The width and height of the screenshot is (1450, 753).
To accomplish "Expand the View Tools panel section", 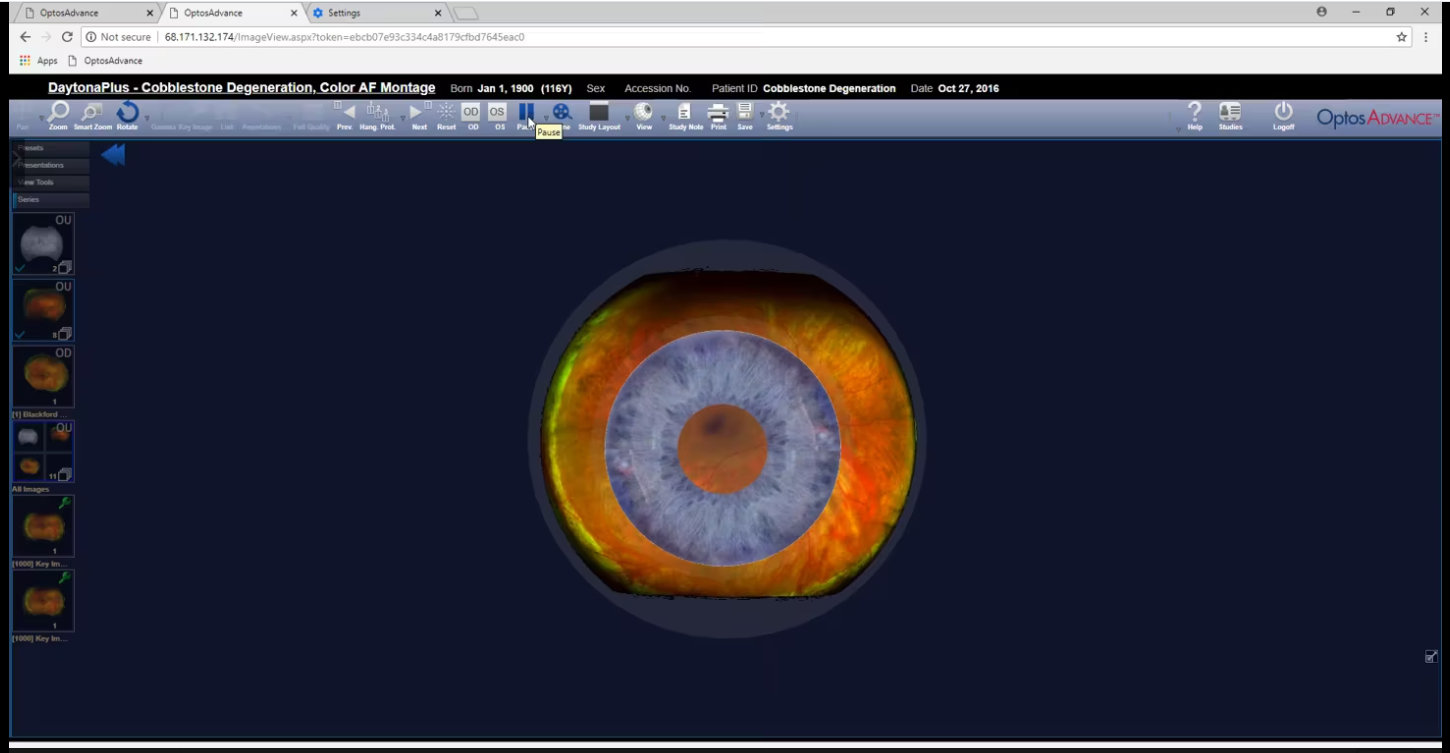I will coord(51,182).
